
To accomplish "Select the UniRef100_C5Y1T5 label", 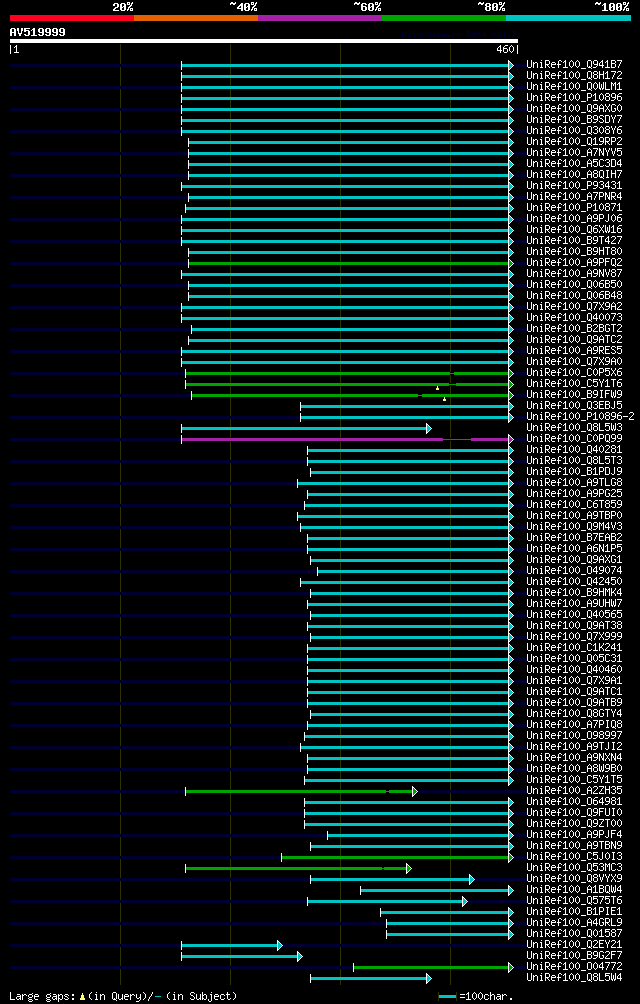I will pyautogui.click(x=574, y=779).
